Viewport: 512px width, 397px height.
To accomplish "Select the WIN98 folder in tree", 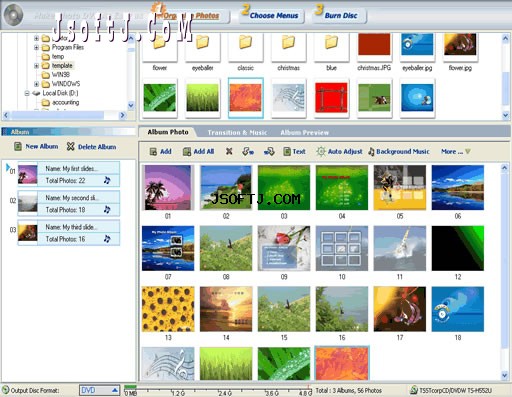I will point(61,75).
